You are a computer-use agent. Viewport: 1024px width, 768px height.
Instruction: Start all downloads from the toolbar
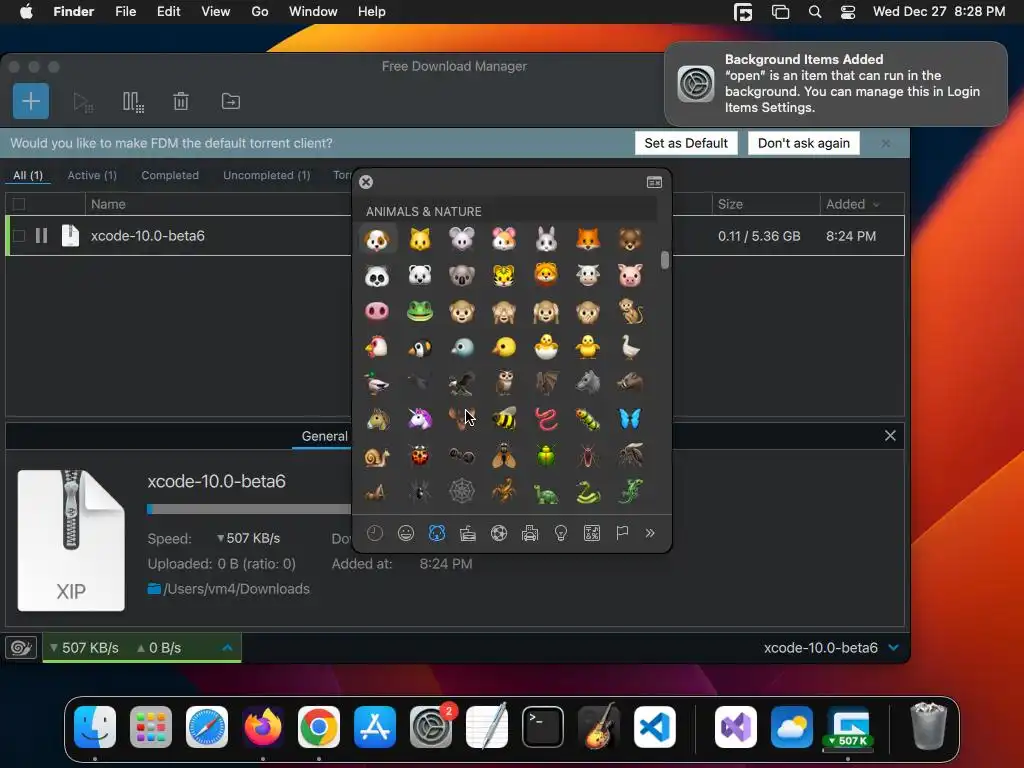coord(83,102)
